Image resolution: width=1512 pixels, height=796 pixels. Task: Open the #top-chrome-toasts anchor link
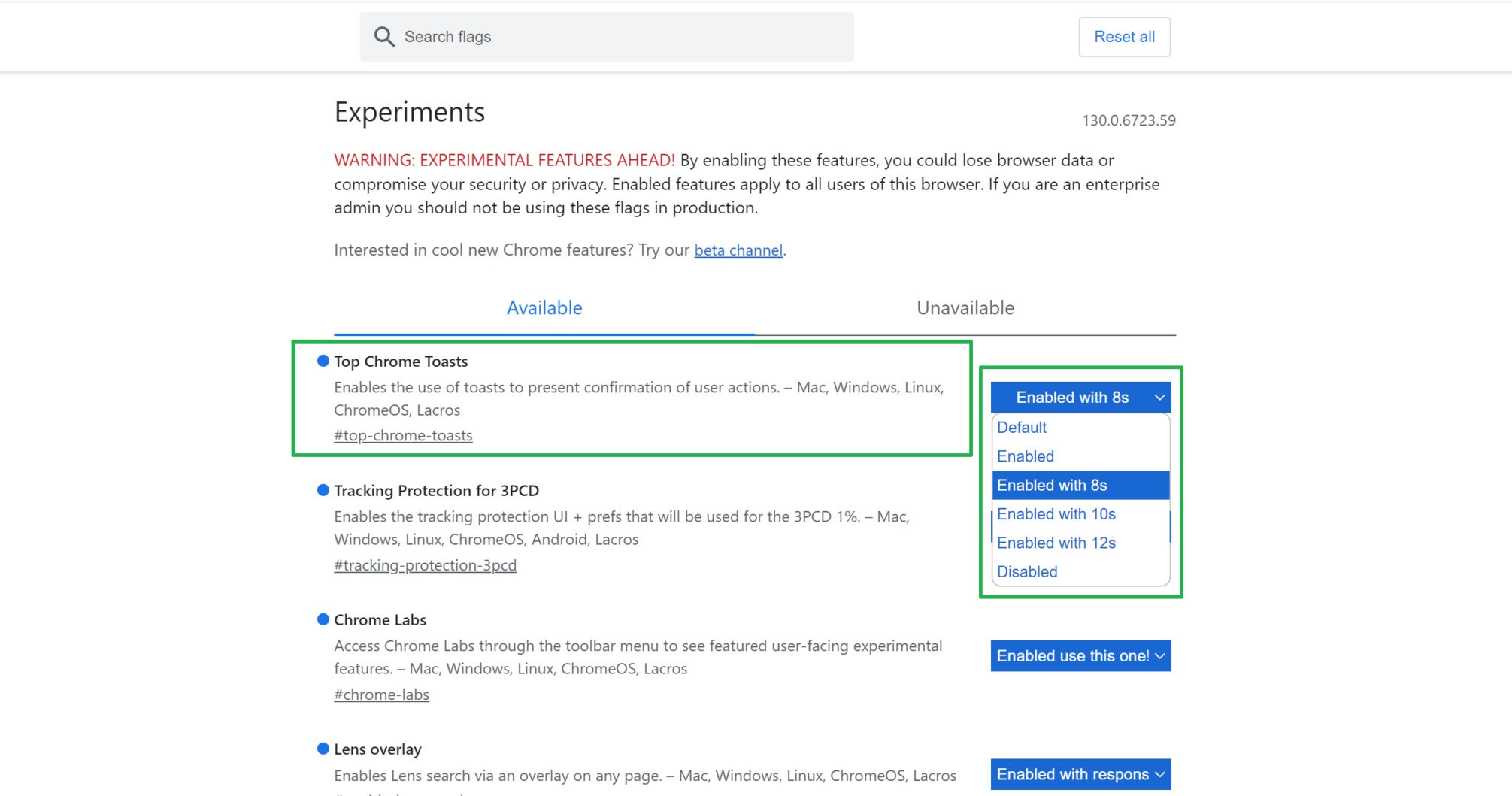[403, 436]
